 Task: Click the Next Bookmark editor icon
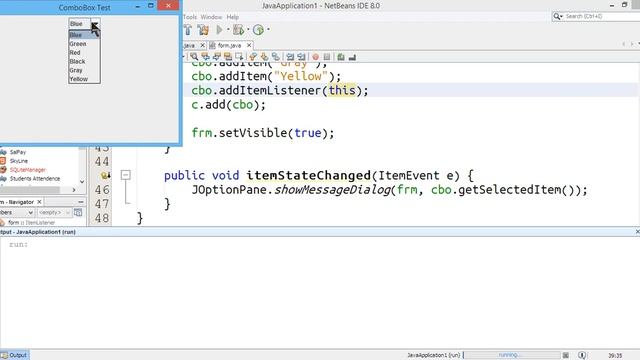pyautogui.click(x=264, y=57)
